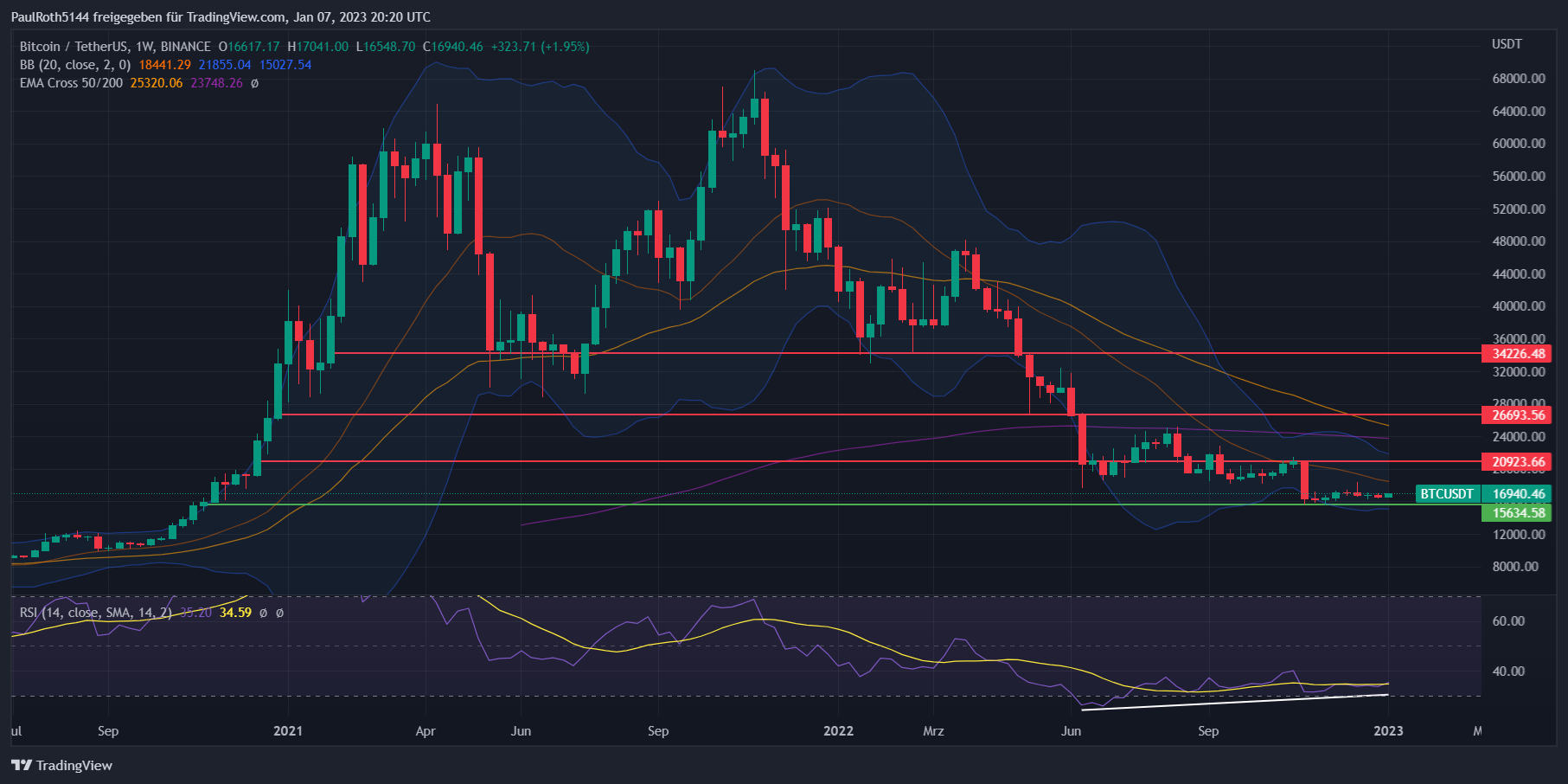Click the current price label 16940.46
The image size is (1568, 784).
1517,494
